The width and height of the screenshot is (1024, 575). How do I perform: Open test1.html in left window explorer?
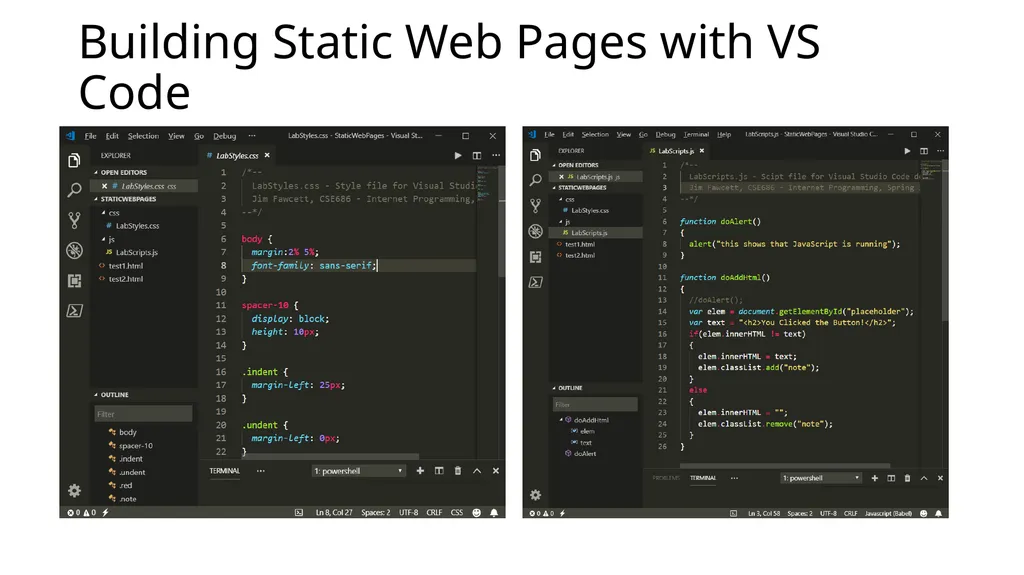(x=125, y=266)
